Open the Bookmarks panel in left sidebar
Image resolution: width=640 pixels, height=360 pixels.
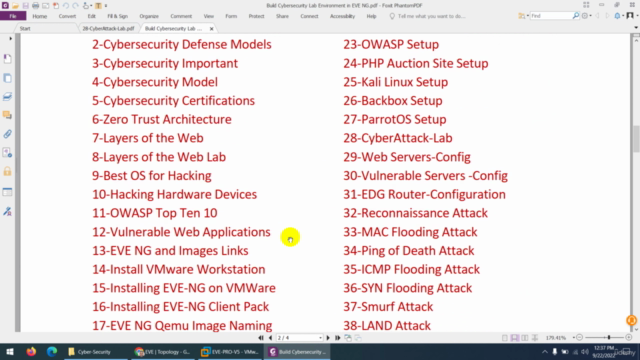(7, 59)
